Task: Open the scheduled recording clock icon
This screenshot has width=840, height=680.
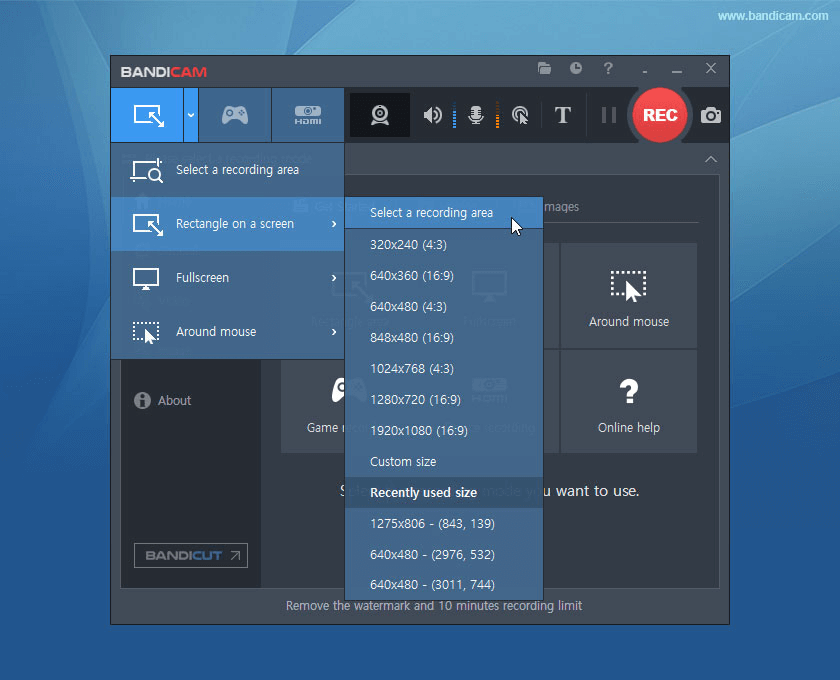Action: 576,68
